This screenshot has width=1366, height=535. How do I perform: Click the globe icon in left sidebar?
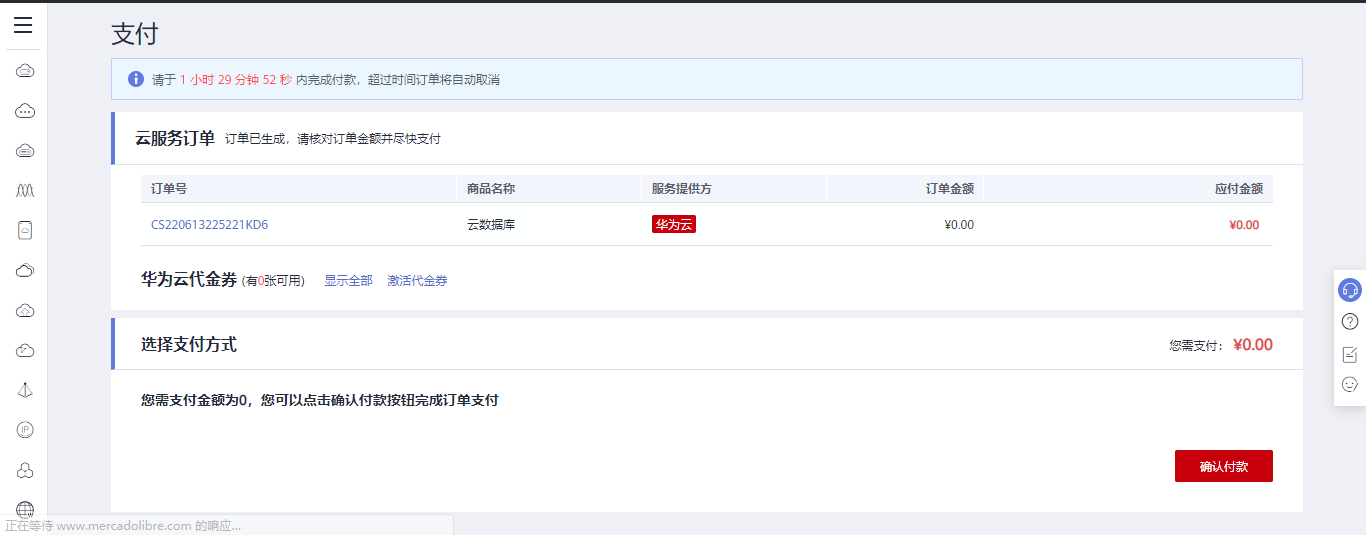[x=25, y=510]
